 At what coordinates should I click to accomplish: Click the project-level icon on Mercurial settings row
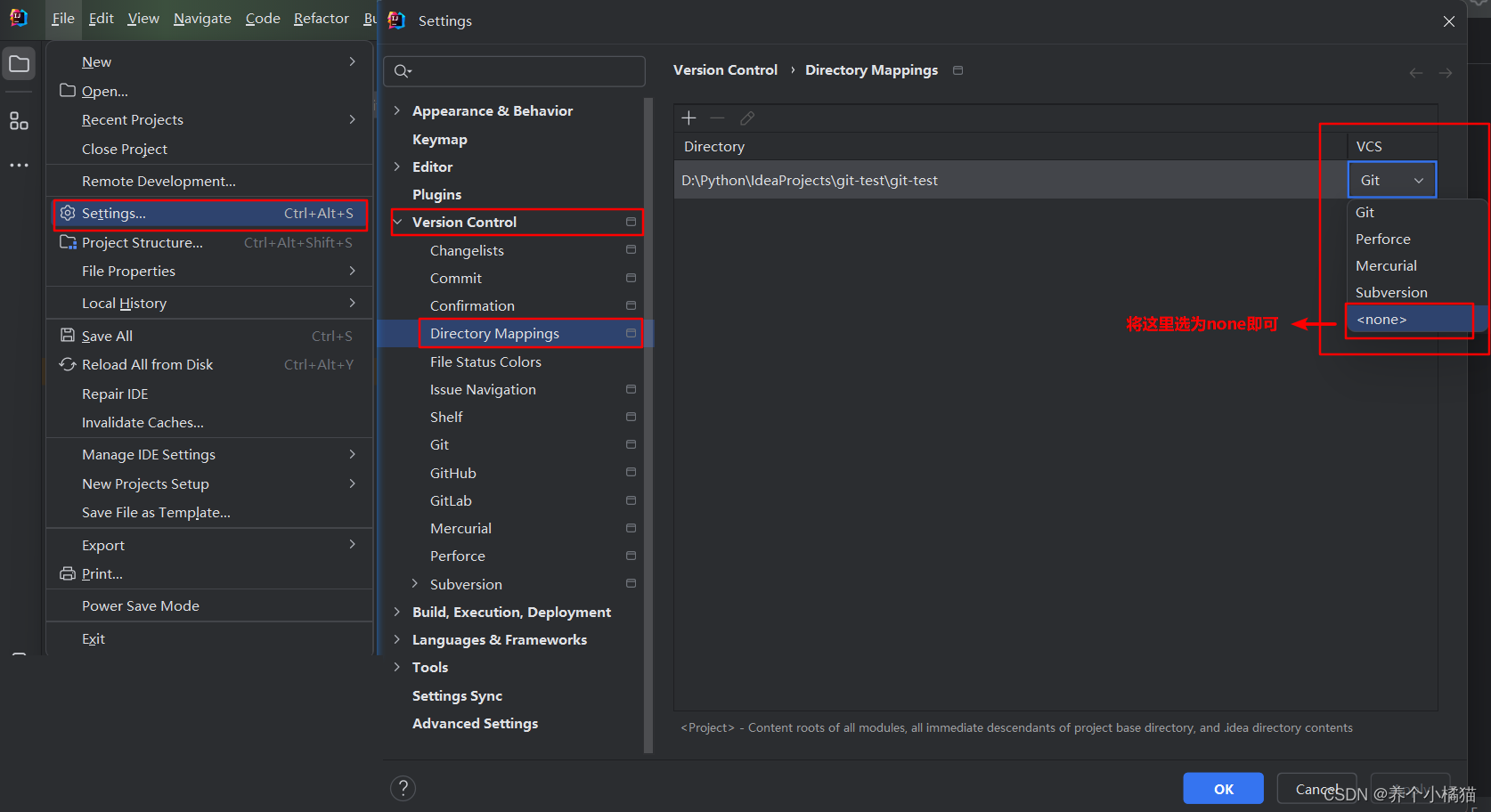pos(631,528)
